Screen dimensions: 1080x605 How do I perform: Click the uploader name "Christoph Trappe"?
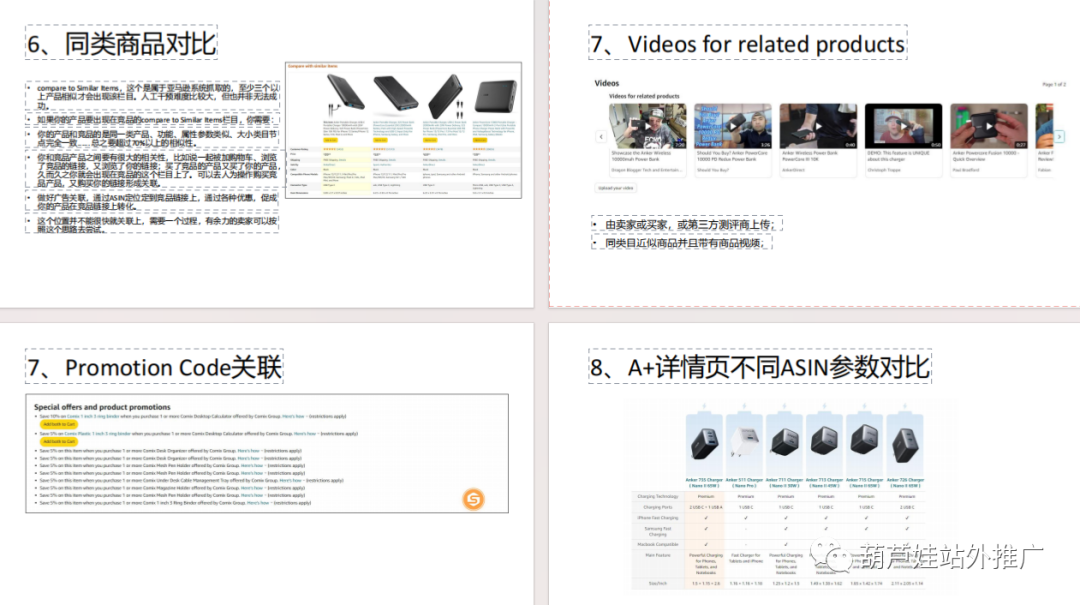pyautogui.click(x=884, y=170)
